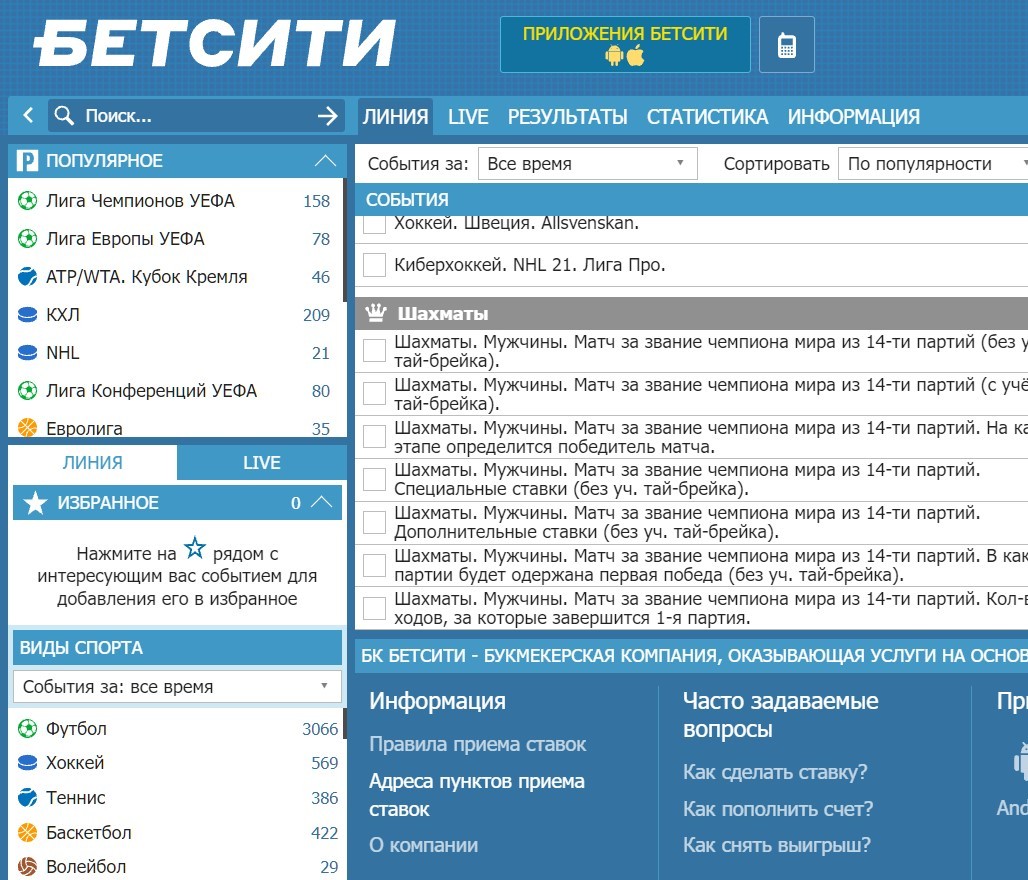
Task: Select the Шахматы section header
Action: (692, 313)
